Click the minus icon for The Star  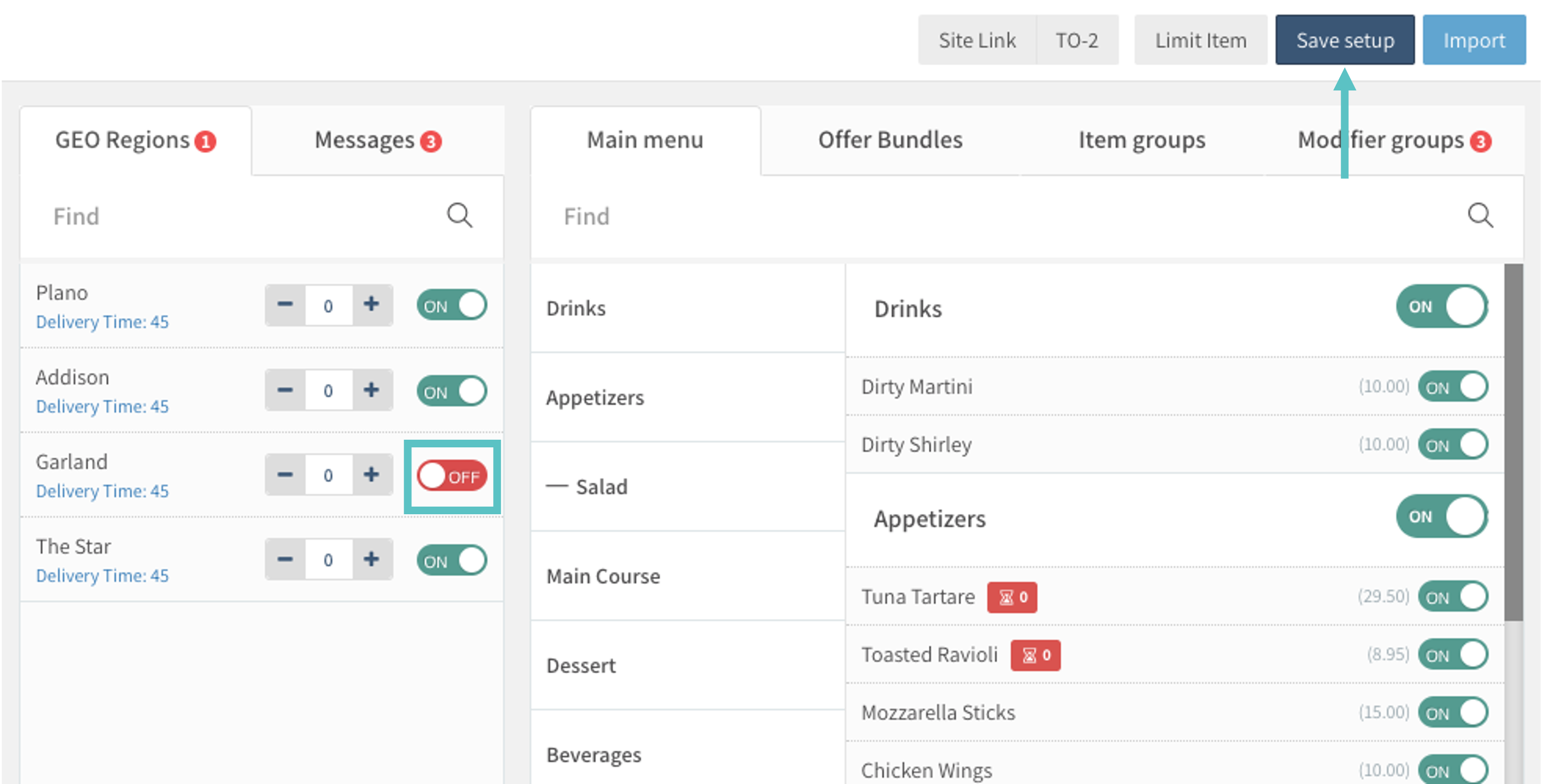(x=285, y=559)
